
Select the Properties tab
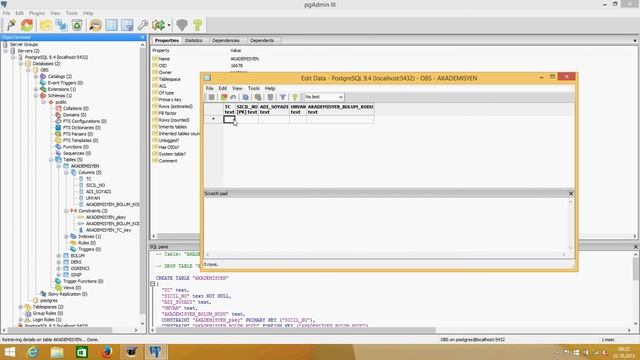(x=167, y=40)
